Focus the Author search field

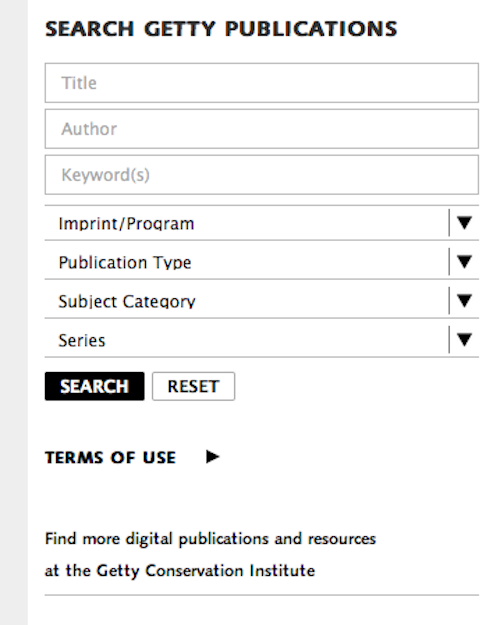click(x=262, y=129)
